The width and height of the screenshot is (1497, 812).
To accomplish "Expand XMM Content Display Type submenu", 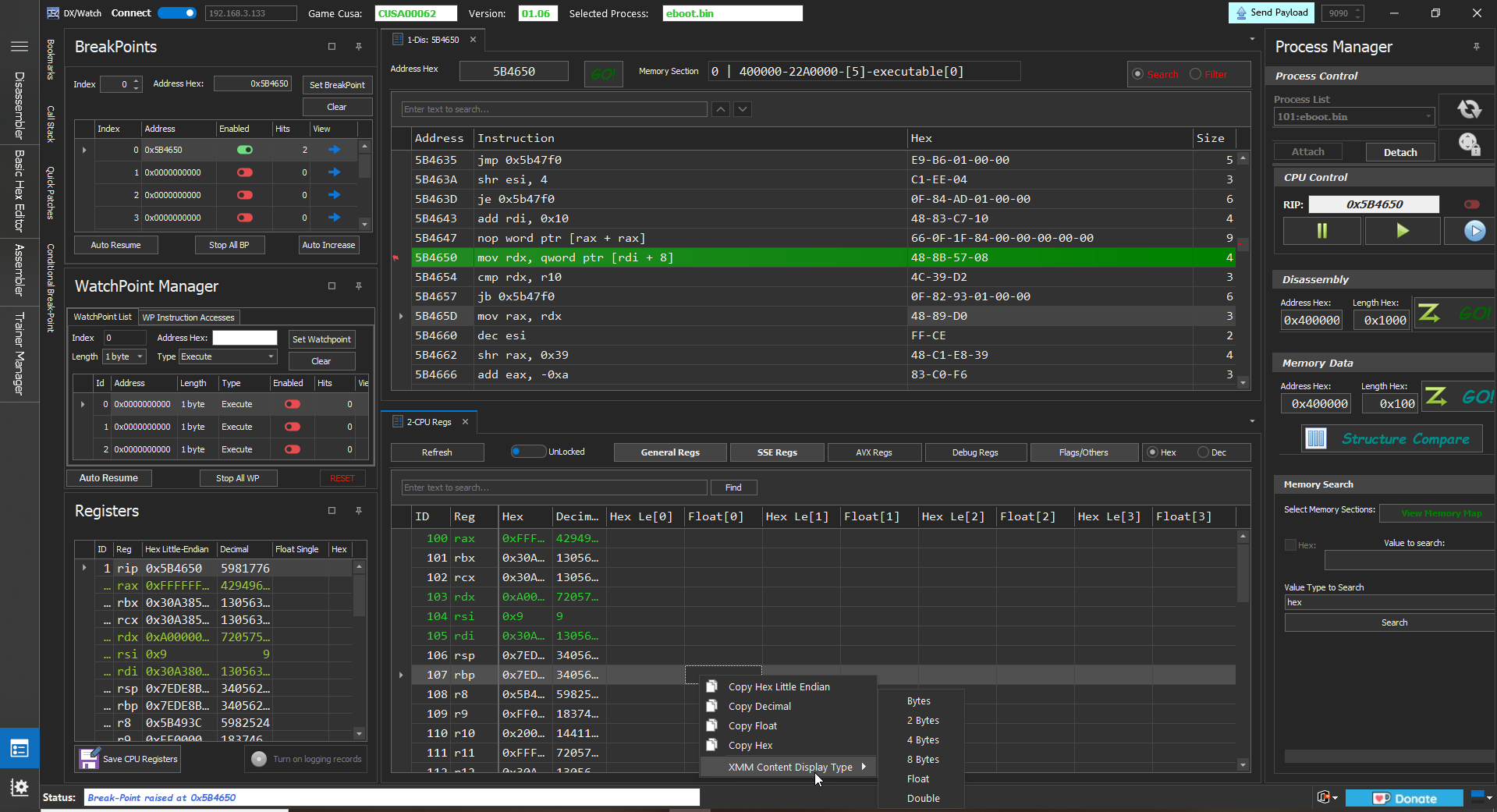I will [789, 768].
